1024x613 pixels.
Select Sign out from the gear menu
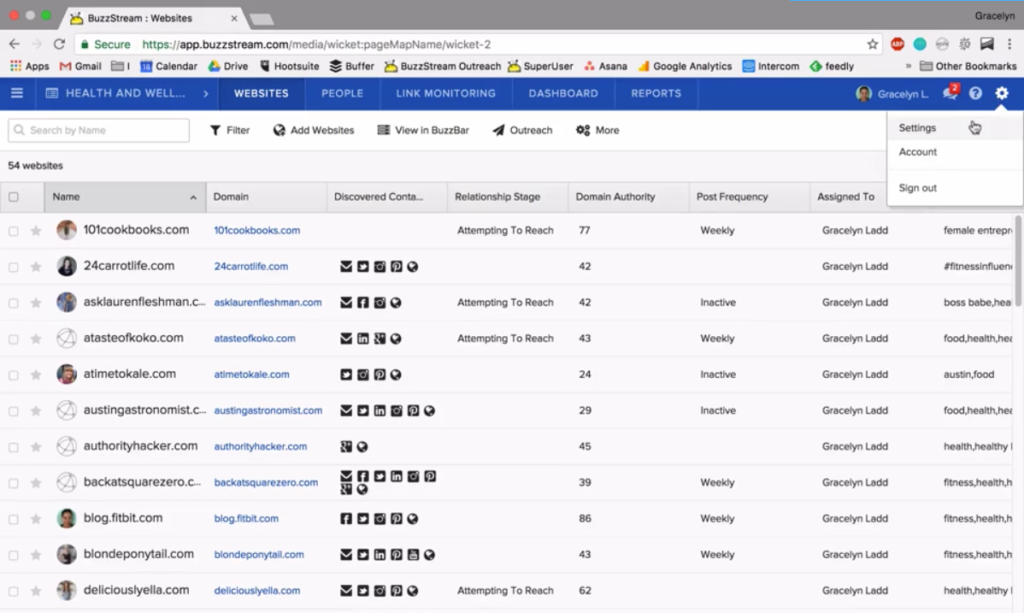click(955, 188)
